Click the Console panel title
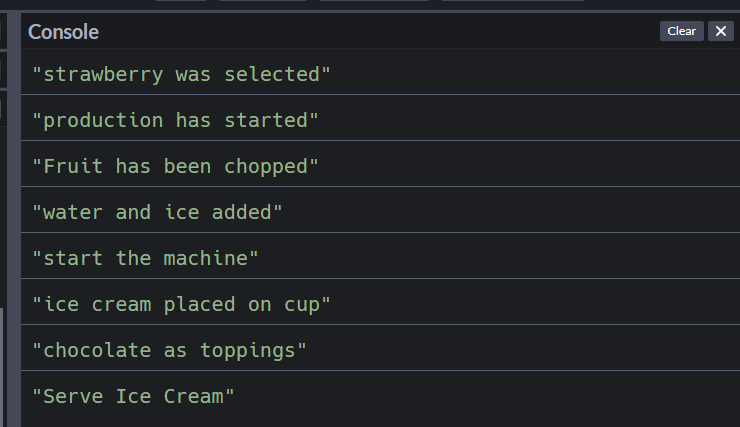This screenshot has width=740, height=427. [x=63, y=32]
